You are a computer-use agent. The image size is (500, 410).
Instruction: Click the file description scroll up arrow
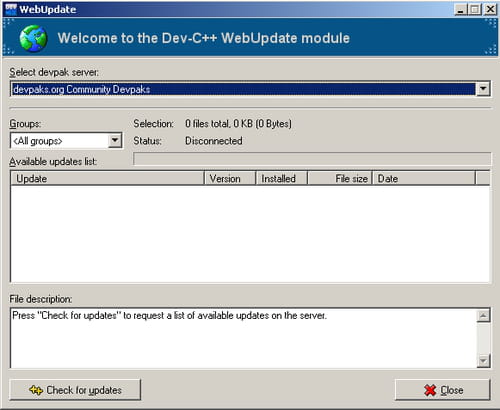[483, 316]
